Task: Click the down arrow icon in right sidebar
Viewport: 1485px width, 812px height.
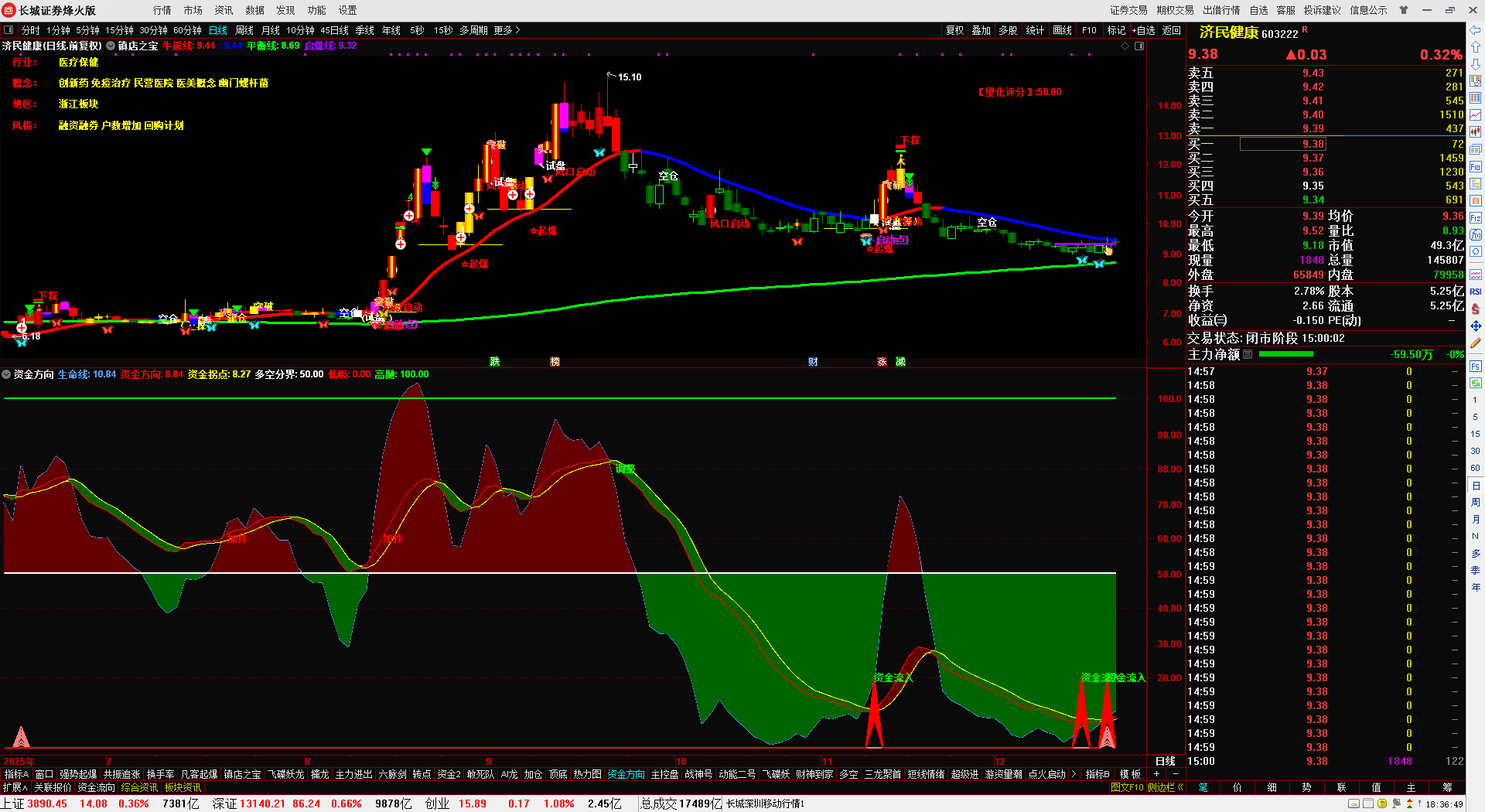Action: (1476, 64)
